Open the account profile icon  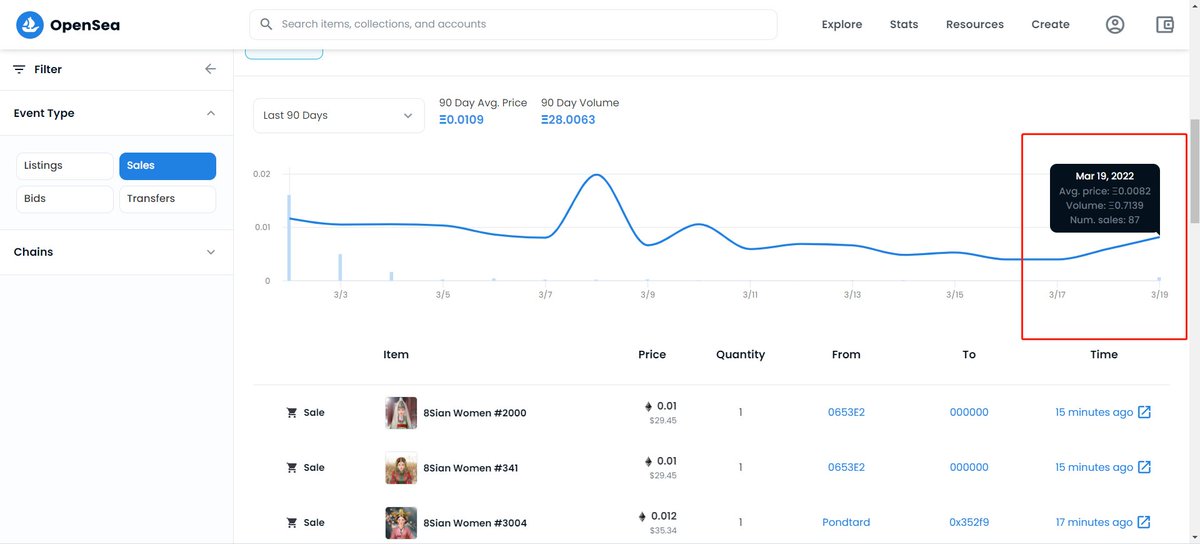point(1115,25)
